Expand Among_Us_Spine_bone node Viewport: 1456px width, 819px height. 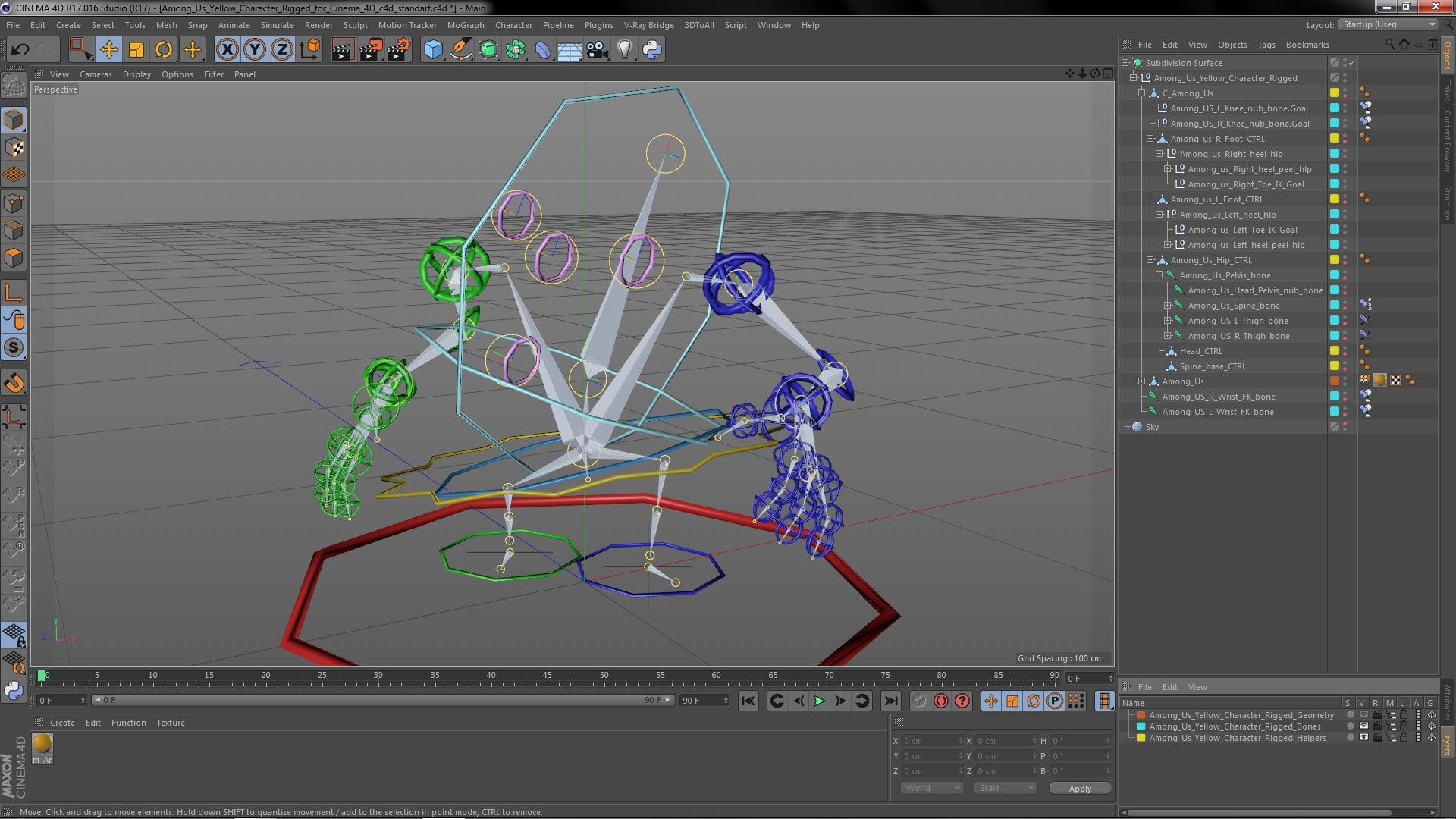pyautogui.click(x=1168, y=306)
